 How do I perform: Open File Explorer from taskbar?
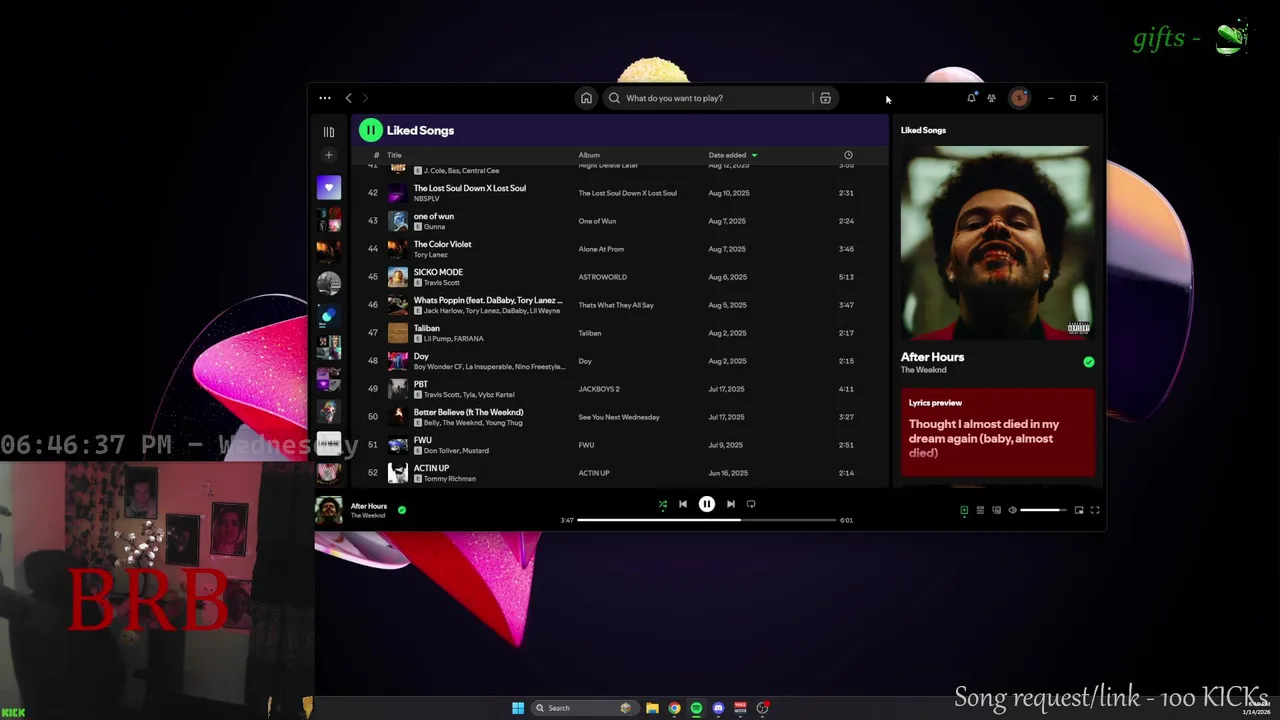pos(652,708)
